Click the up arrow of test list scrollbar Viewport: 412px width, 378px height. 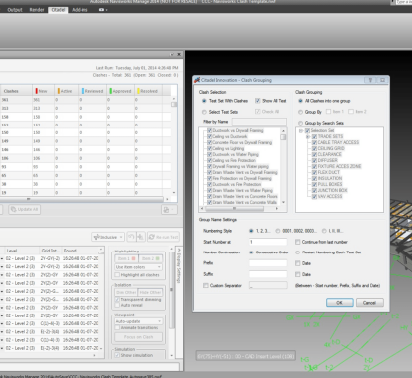tap(283, 131)
